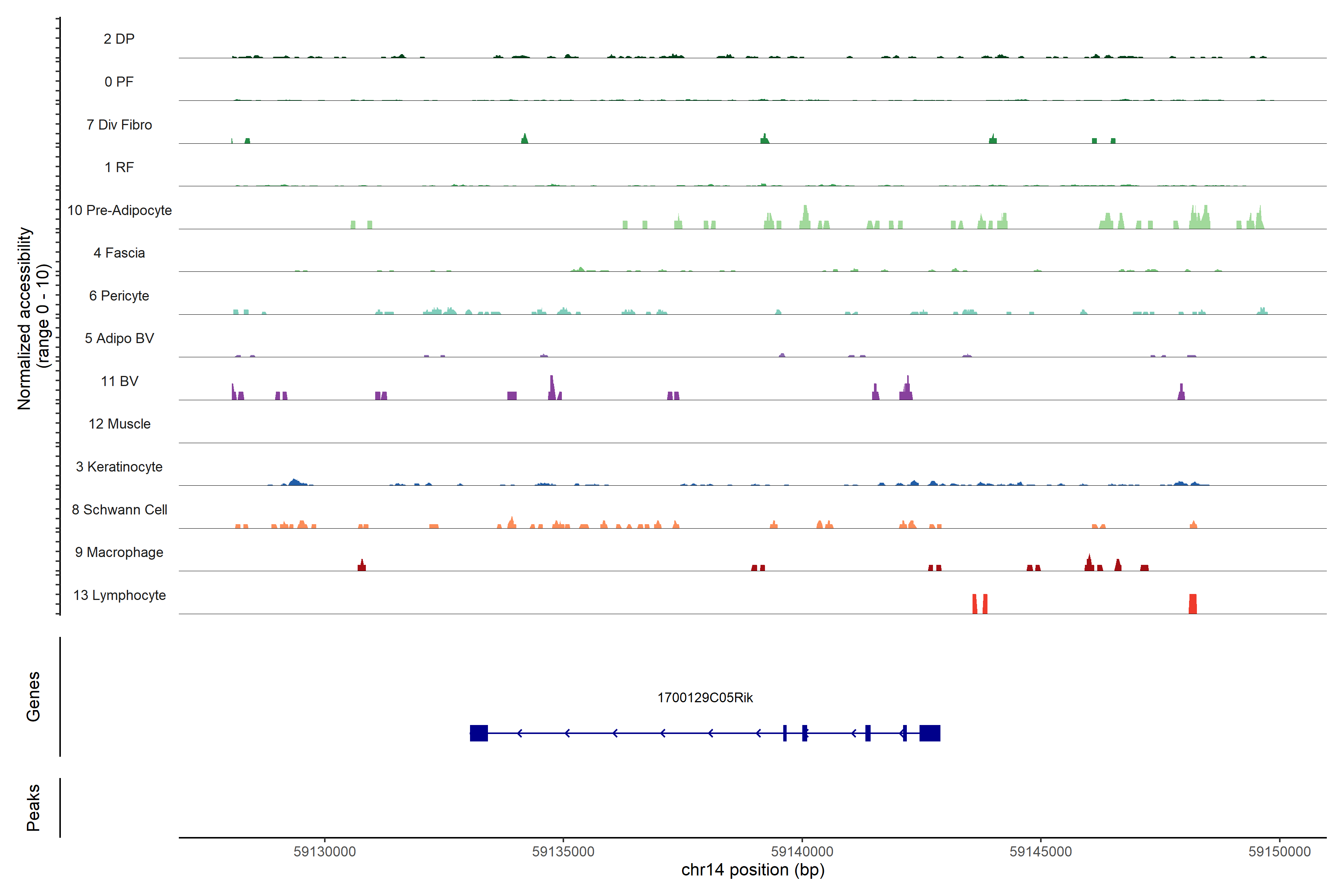Click the 8 Schwann Cell track label
This screenshot has width=1344, height=896.
coord(119,510)
